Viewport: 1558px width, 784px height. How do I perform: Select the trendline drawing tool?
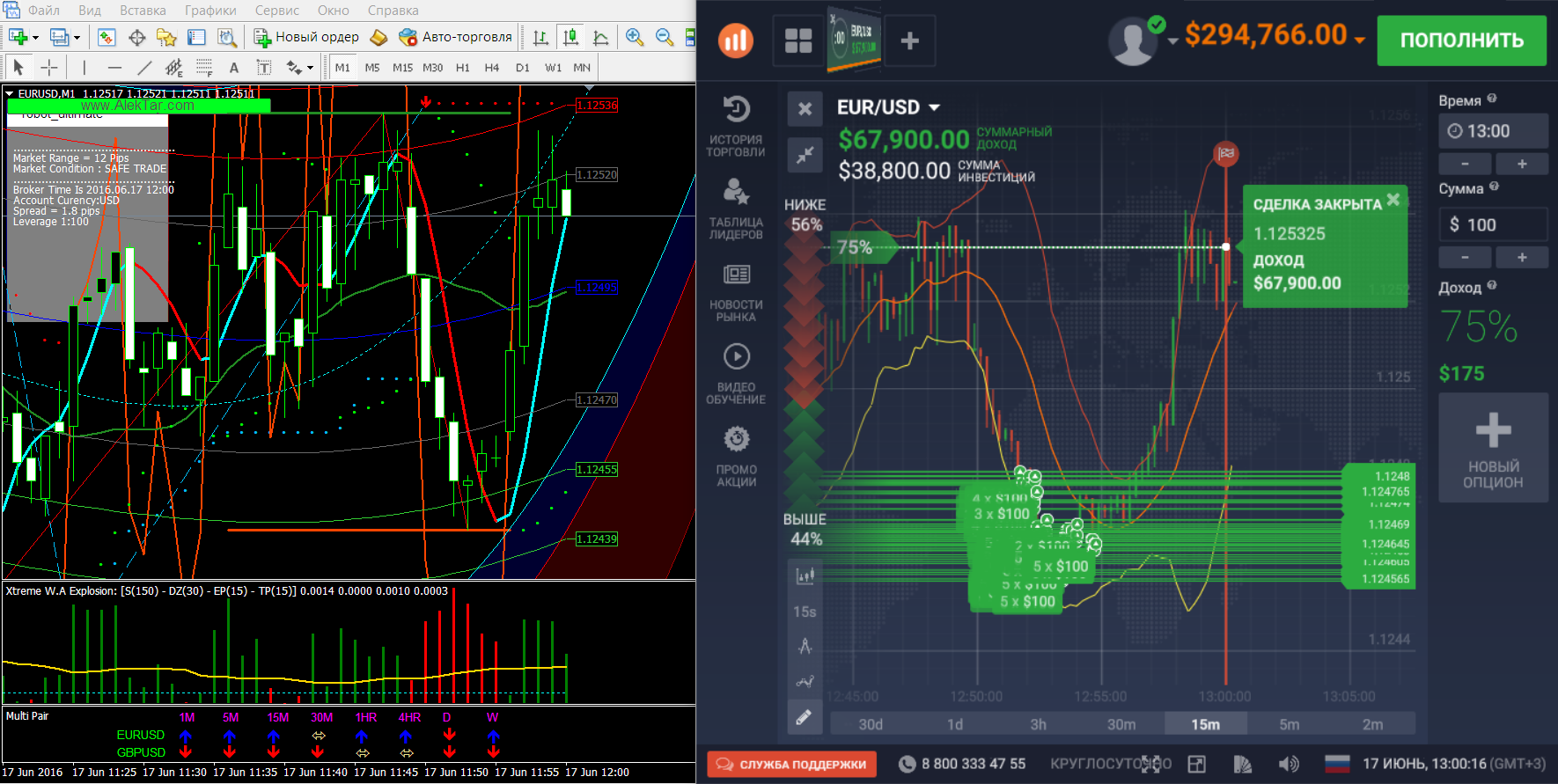point(144,67)
